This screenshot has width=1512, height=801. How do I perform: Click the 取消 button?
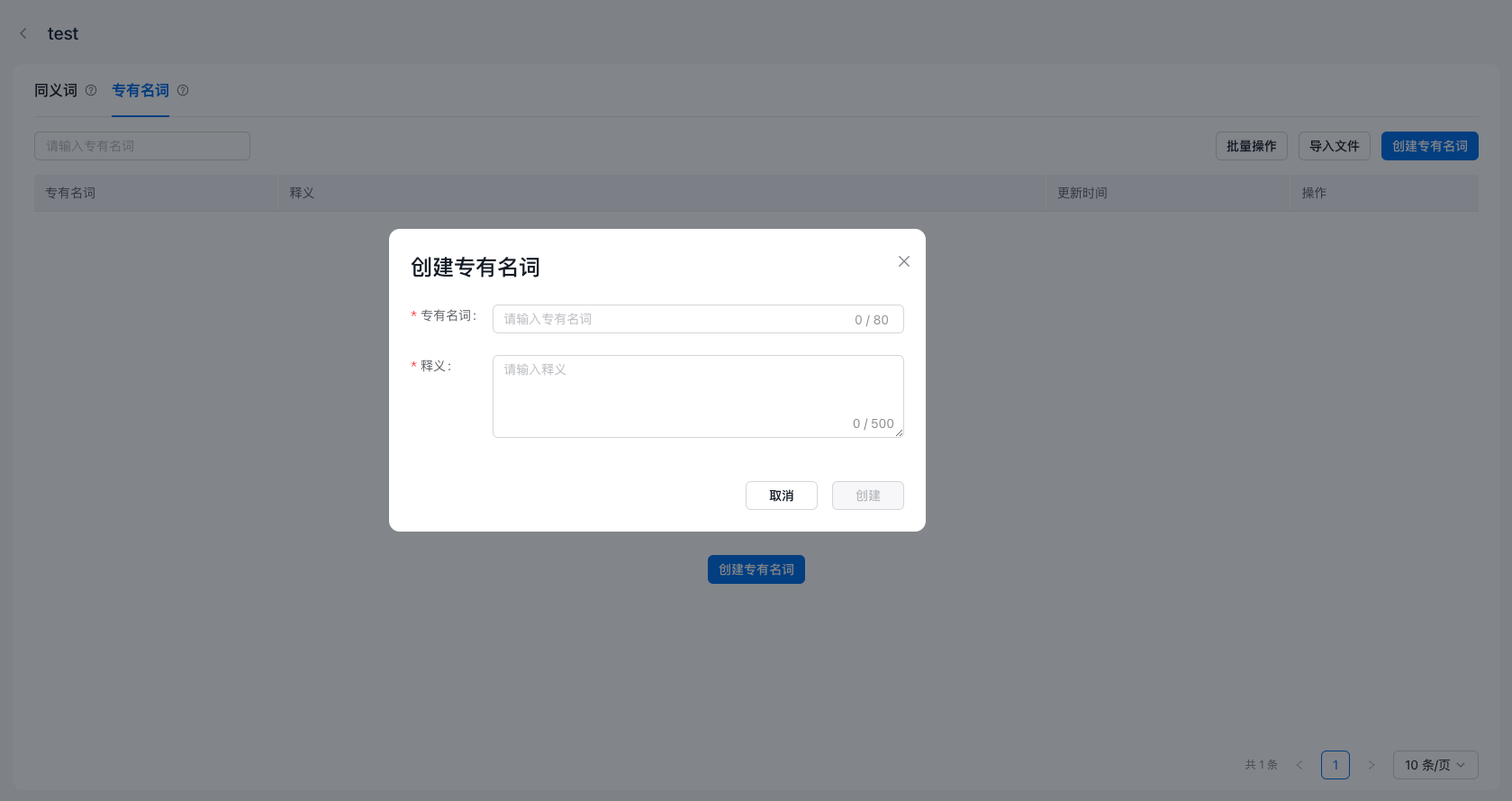click(x=782, y=496)
